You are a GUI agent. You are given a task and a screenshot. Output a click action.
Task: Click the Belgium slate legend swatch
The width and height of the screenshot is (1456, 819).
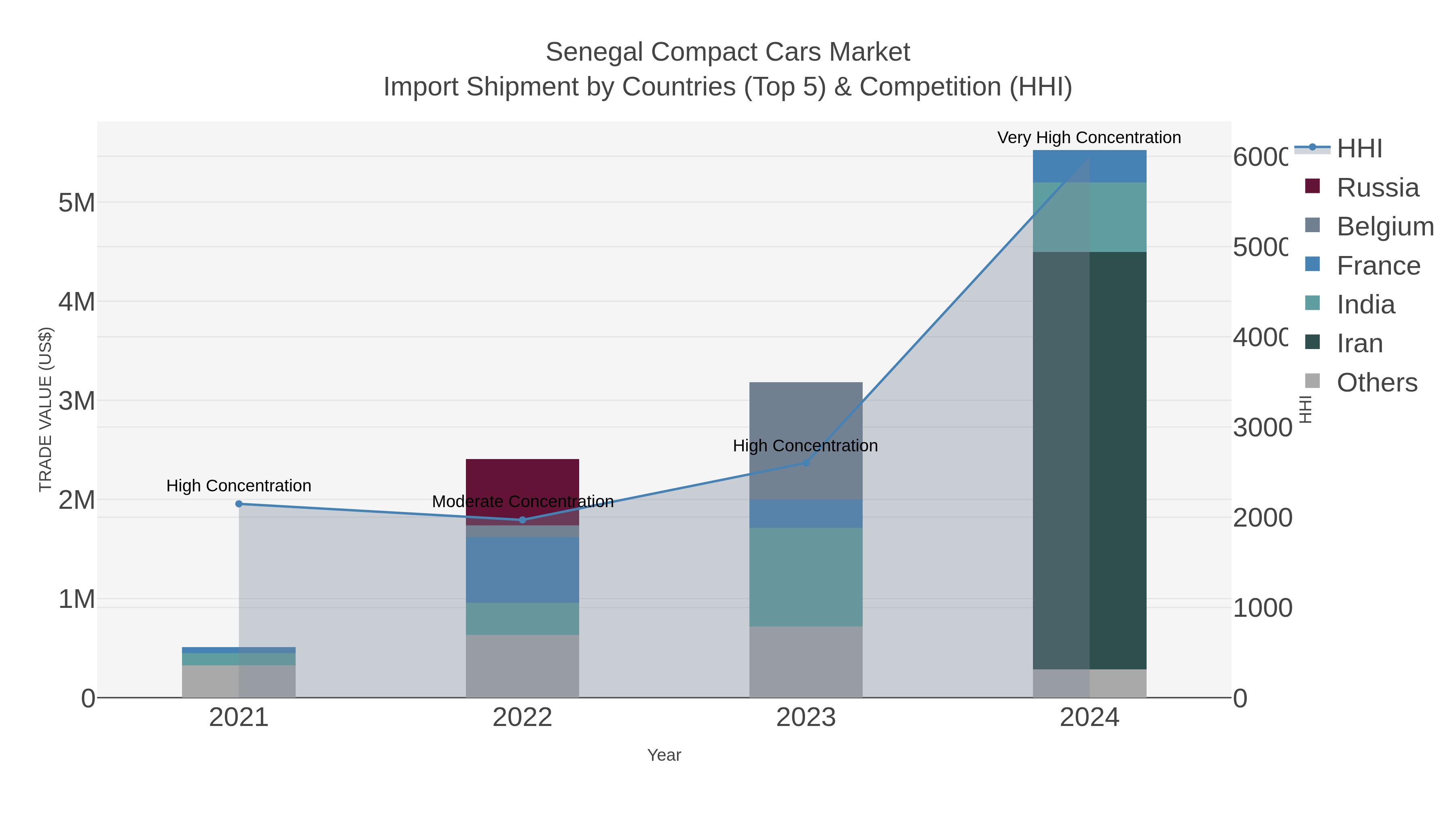[x=1312, y=225]
